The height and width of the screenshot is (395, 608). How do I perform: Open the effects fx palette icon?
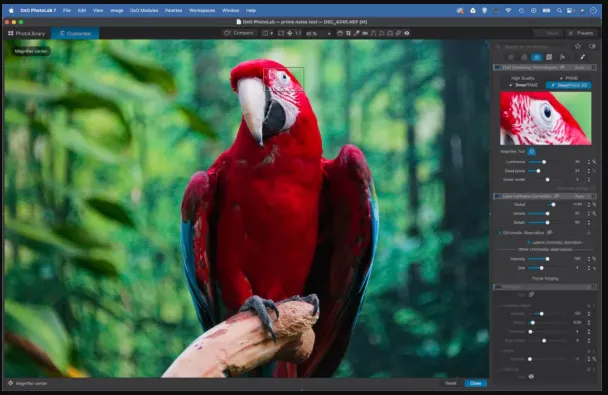(562, 57)
